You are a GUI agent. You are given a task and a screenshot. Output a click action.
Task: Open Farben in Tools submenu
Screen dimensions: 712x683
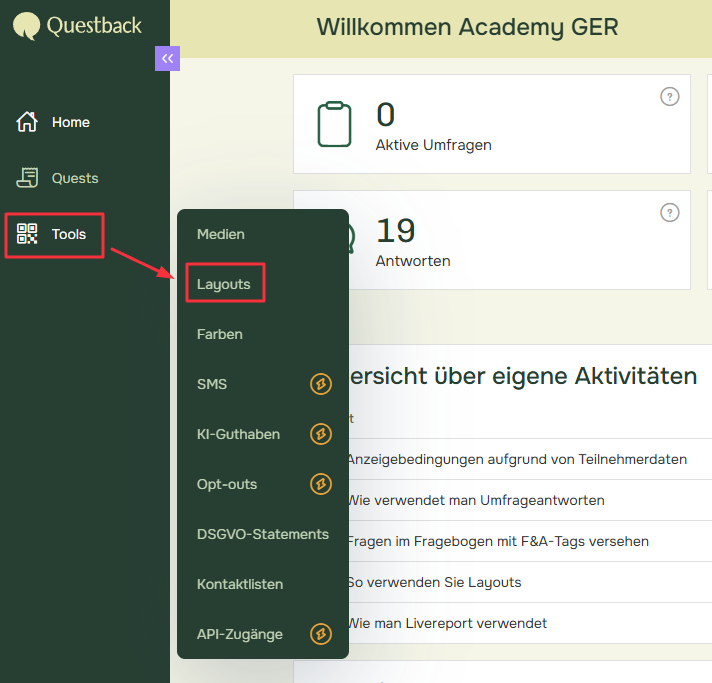(x=220, y=334)
